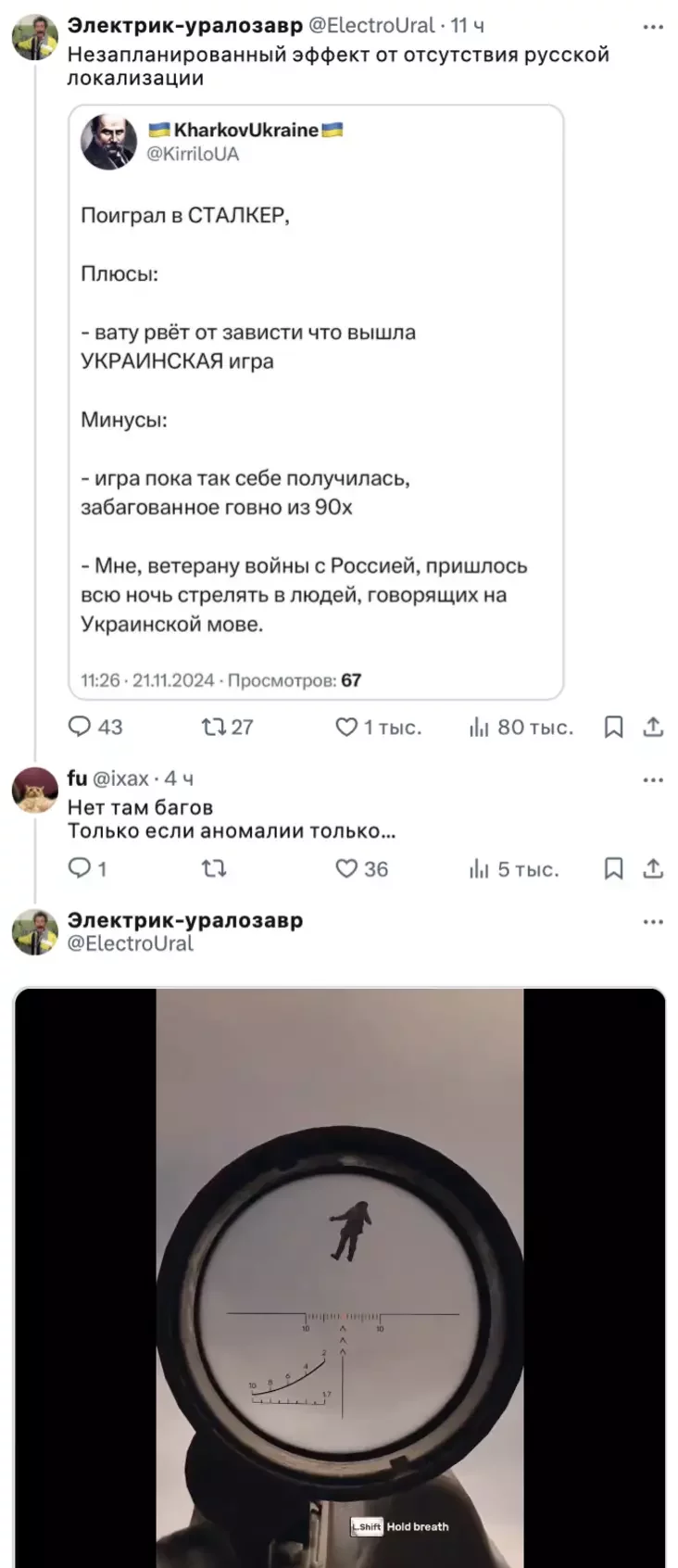
Task: Bookmark the first tweet
Action: pyautogui.click(x=613, y=727)
